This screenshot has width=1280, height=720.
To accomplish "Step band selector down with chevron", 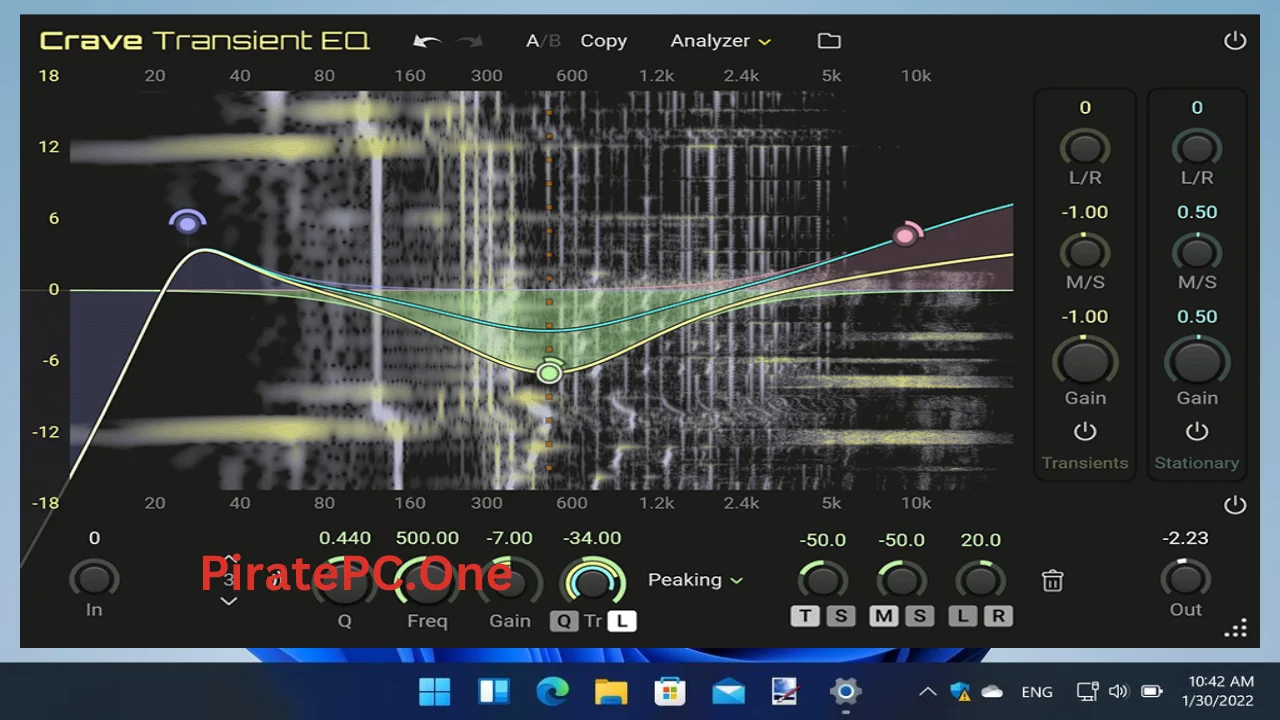I will tap(229, 601).
